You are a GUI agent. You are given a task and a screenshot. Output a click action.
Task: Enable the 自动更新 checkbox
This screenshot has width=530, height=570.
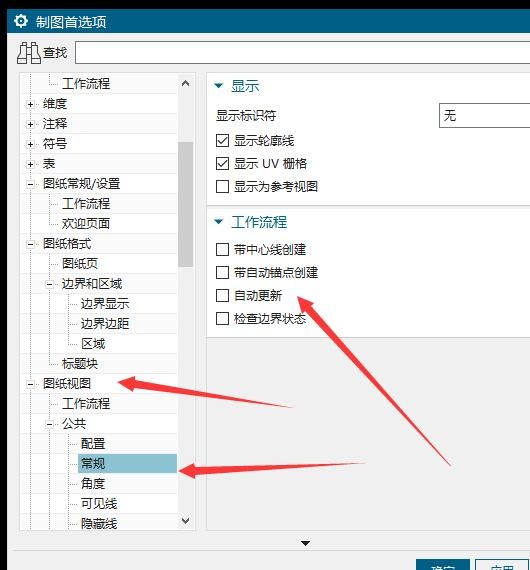click(222, 296)
